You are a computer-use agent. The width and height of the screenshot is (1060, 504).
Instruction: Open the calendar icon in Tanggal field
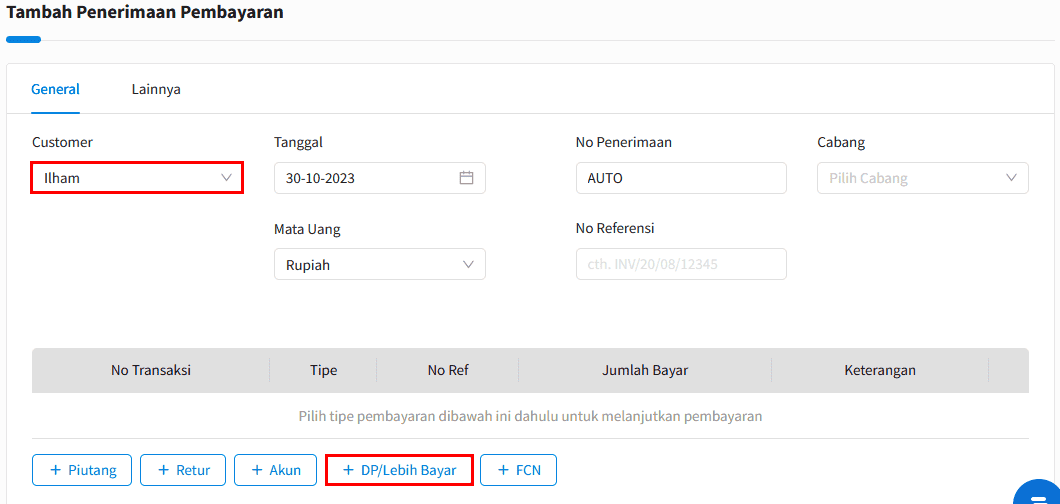[466, 178]
